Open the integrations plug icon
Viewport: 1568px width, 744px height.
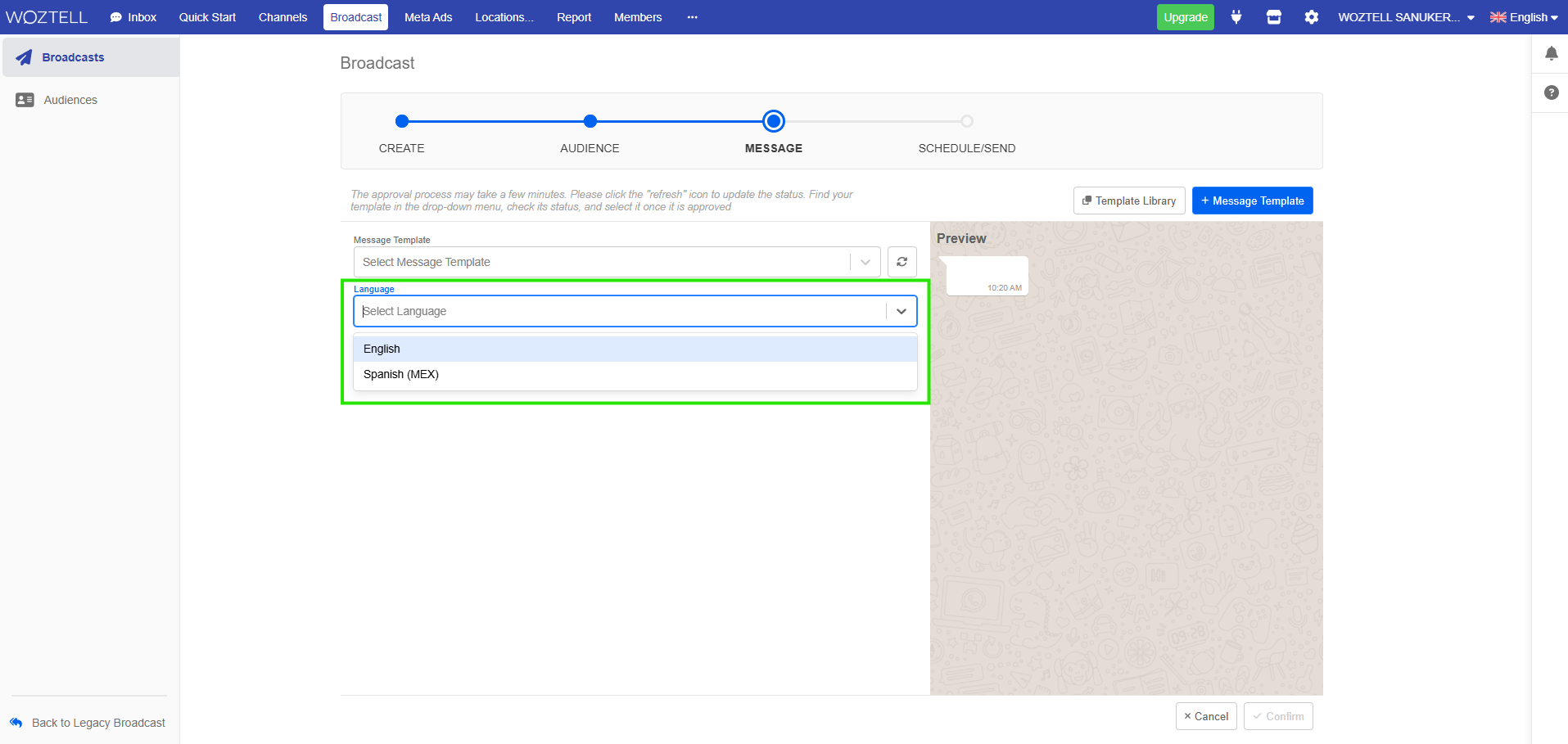[x=1236, y=16]
